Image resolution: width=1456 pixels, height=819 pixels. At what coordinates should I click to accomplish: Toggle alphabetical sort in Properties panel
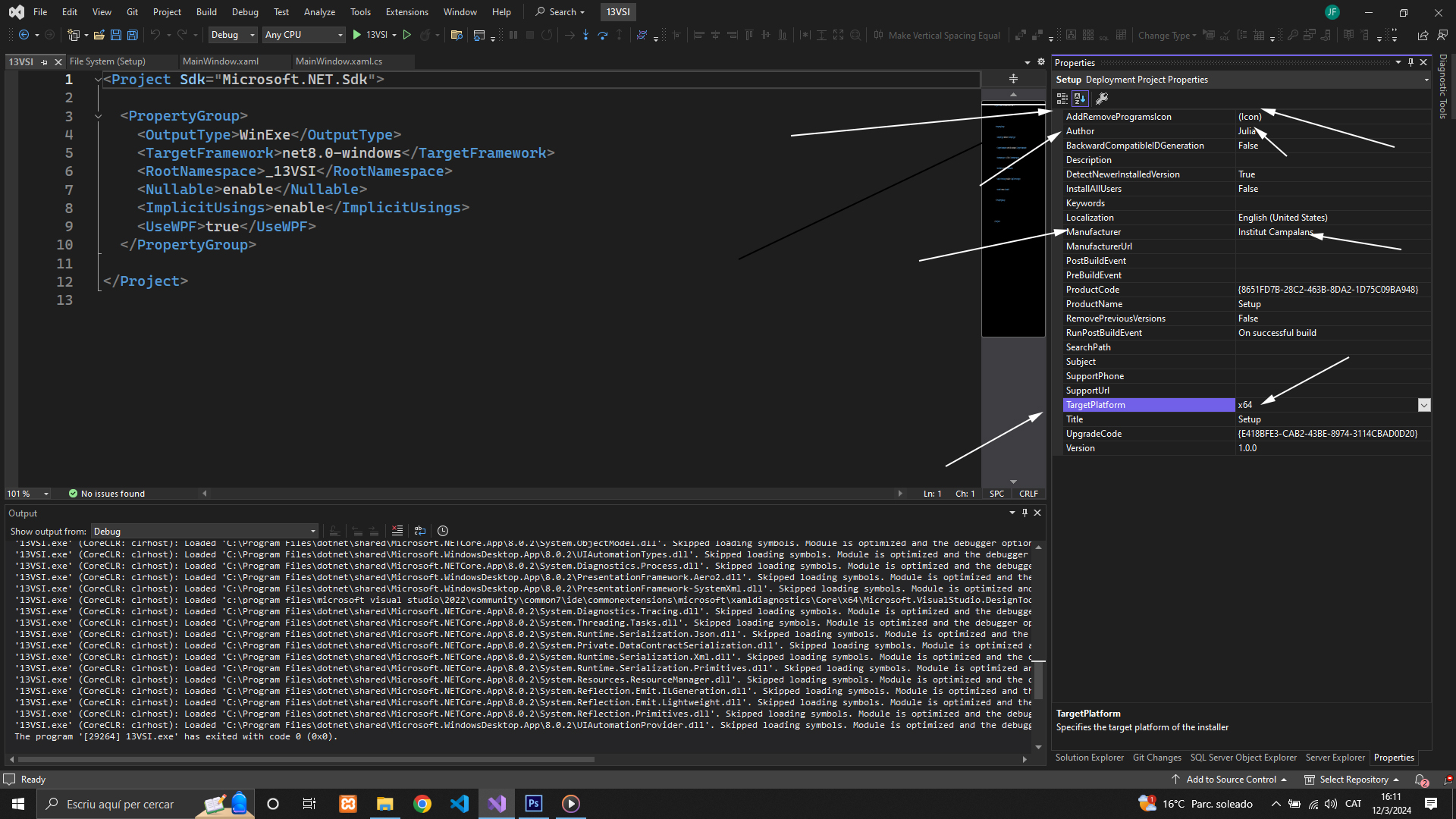pyautogui.click(x=1080, y=98)
